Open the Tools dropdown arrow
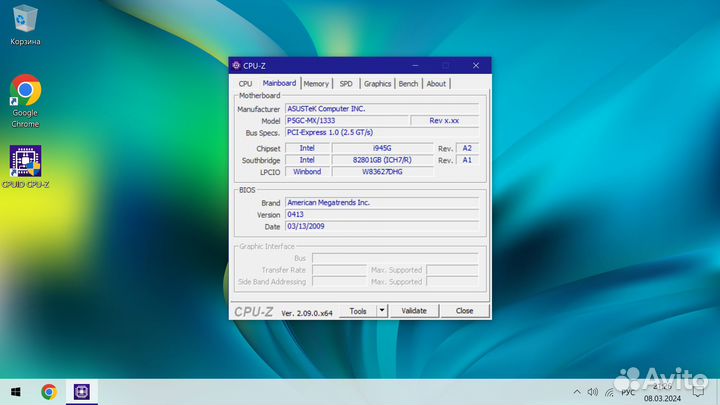Image resolution: width=720 pixels, height=405 pixels. pyautogui.click(x=382, y=311)
